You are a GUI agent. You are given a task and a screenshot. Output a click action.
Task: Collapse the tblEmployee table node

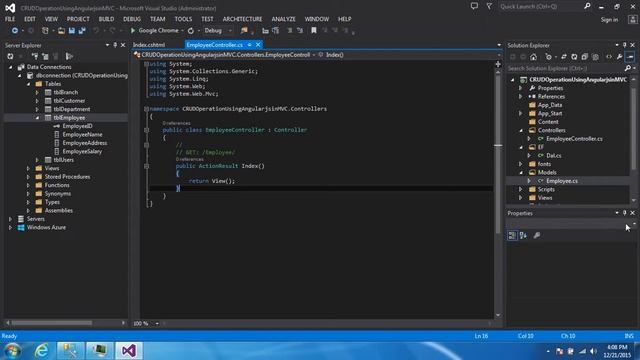click(x=37, y=118)
